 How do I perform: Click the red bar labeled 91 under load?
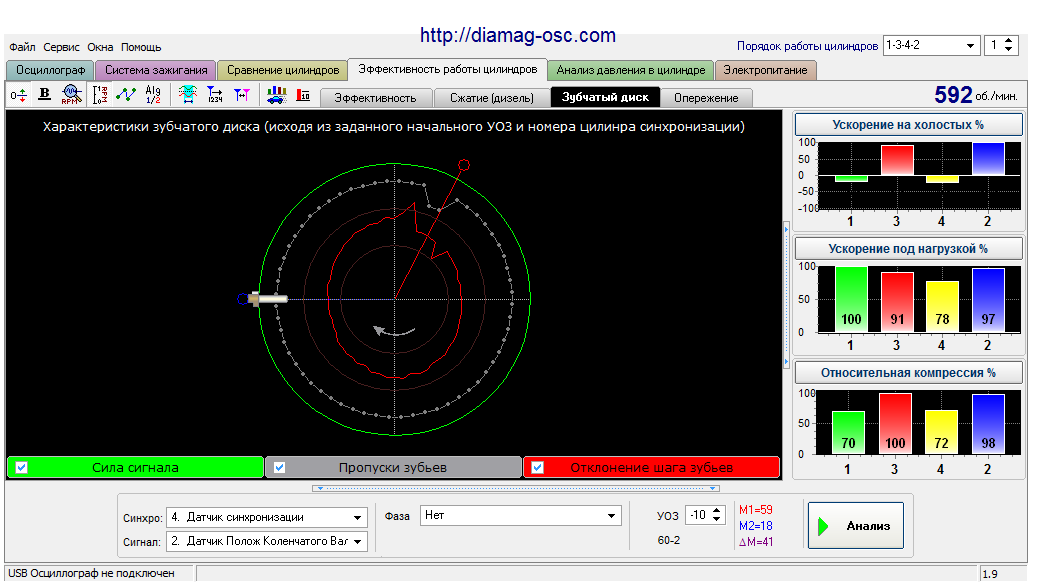[897, 302]
